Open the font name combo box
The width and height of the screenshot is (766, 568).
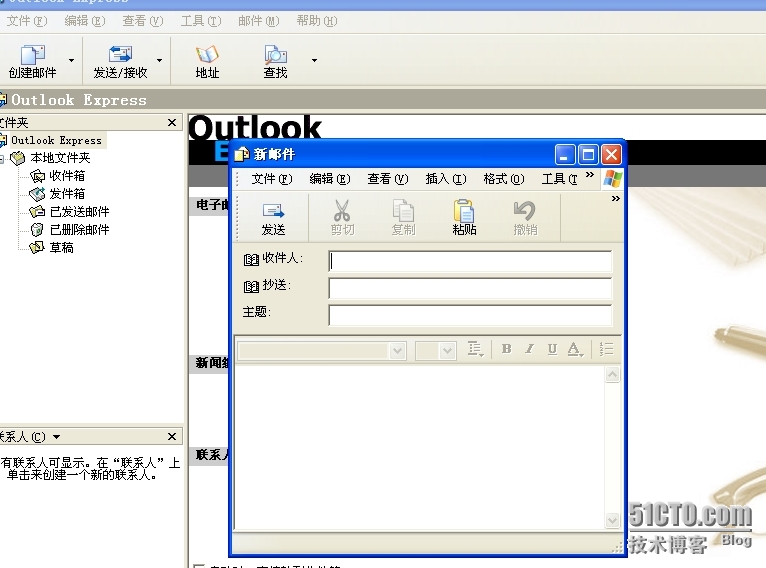tap(322, 350)
